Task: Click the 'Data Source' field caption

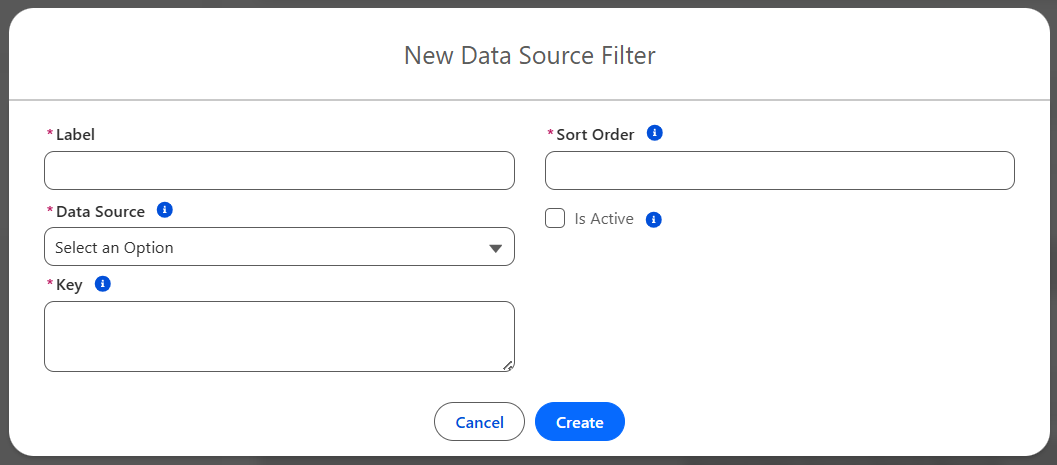Action: [100, 212]
